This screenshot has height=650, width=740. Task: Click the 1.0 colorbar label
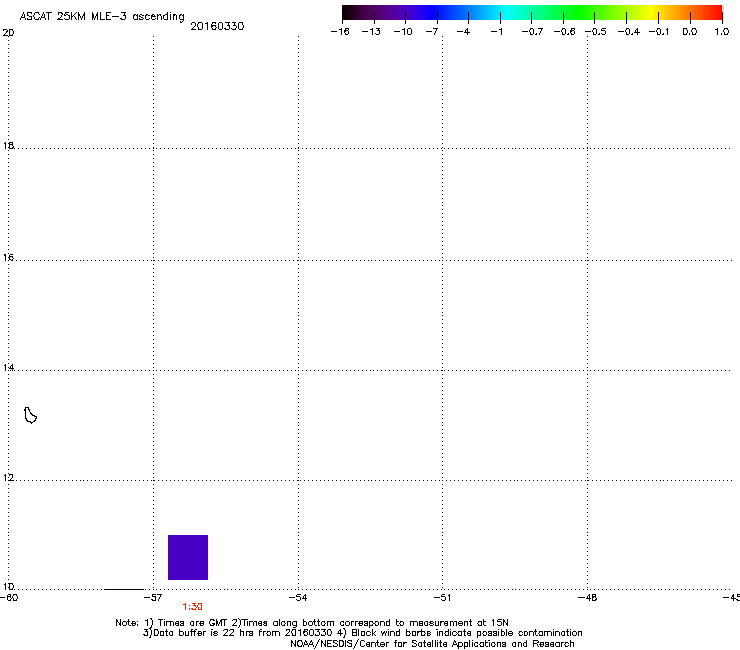point(722,32)
